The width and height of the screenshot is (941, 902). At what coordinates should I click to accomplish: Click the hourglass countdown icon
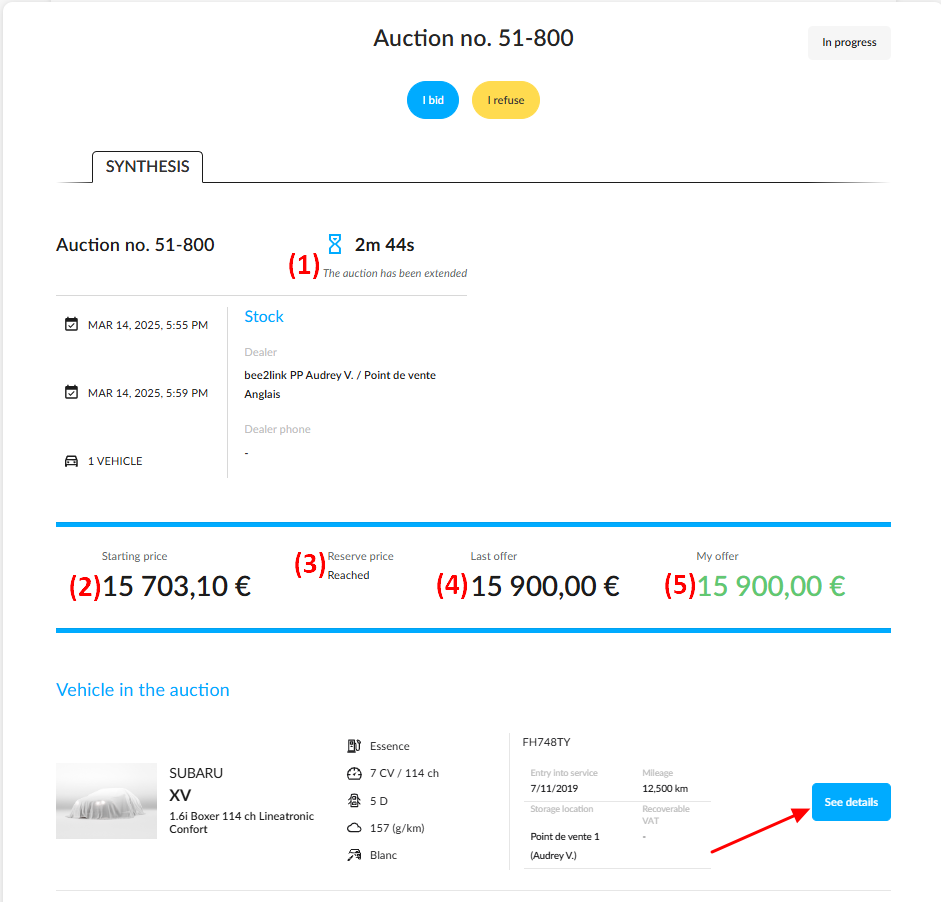tap(335, 244)
